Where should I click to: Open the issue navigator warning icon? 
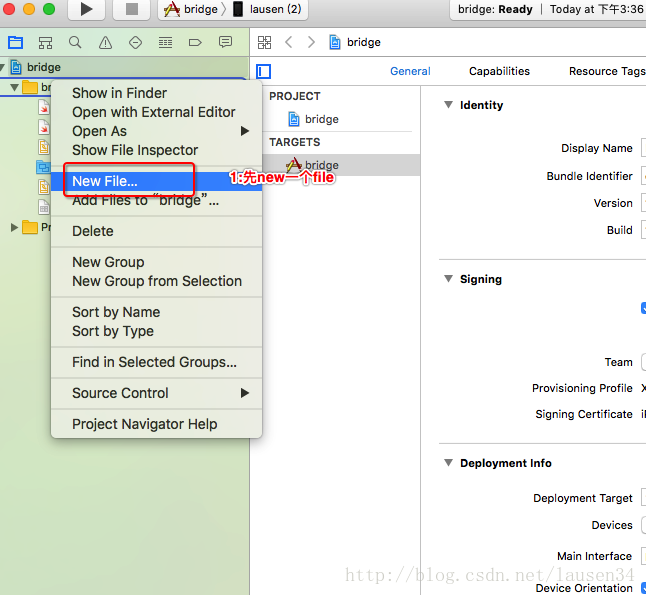105,42
